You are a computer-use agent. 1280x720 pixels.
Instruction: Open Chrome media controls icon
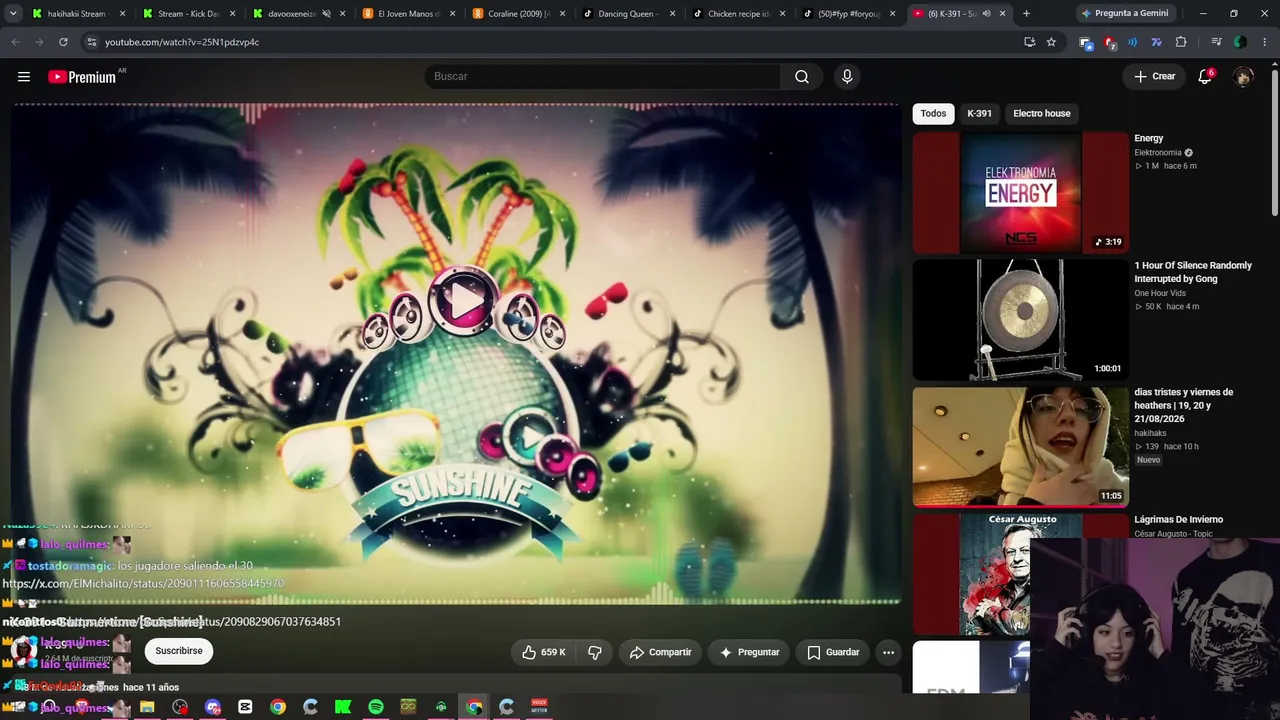click(1216, 42)
